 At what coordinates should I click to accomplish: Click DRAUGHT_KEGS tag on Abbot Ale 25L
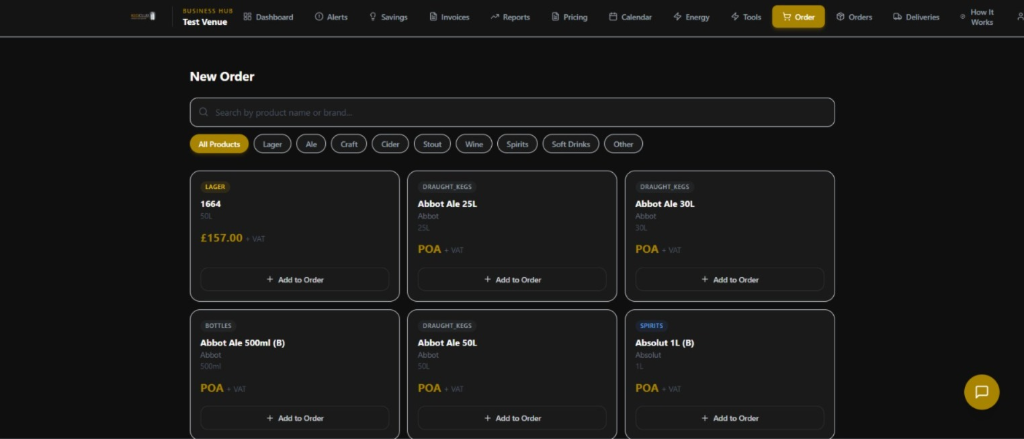(x=447, y=187)
